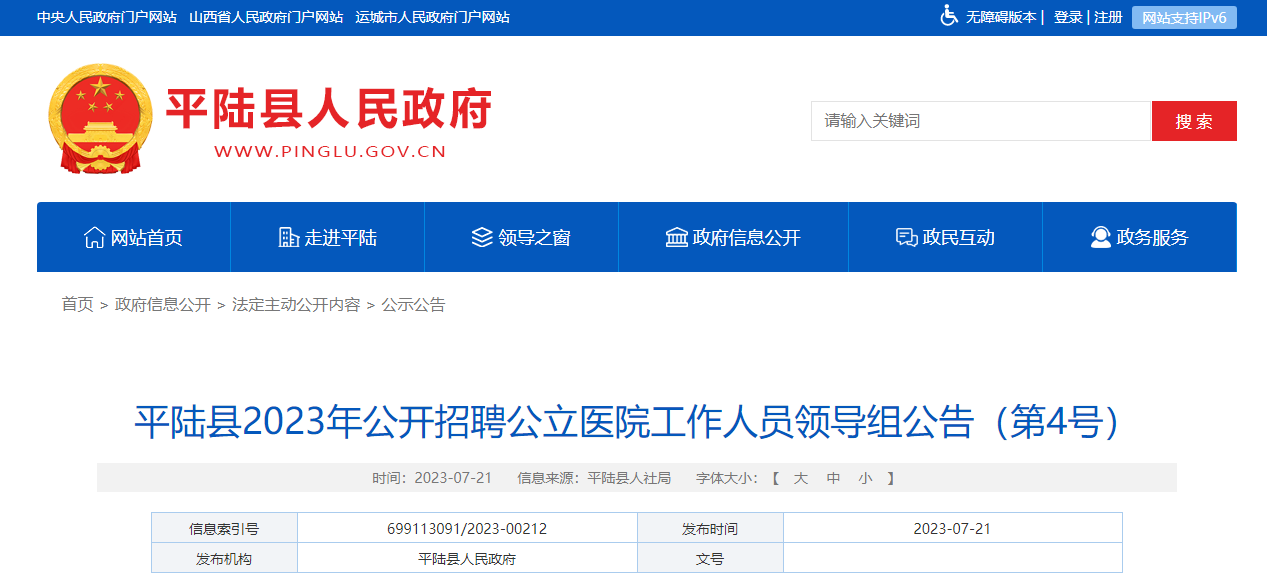1267x584 pixels.
Task: Click the institution icon beside 政府信息公开
Action: click(x=676, y=238)
